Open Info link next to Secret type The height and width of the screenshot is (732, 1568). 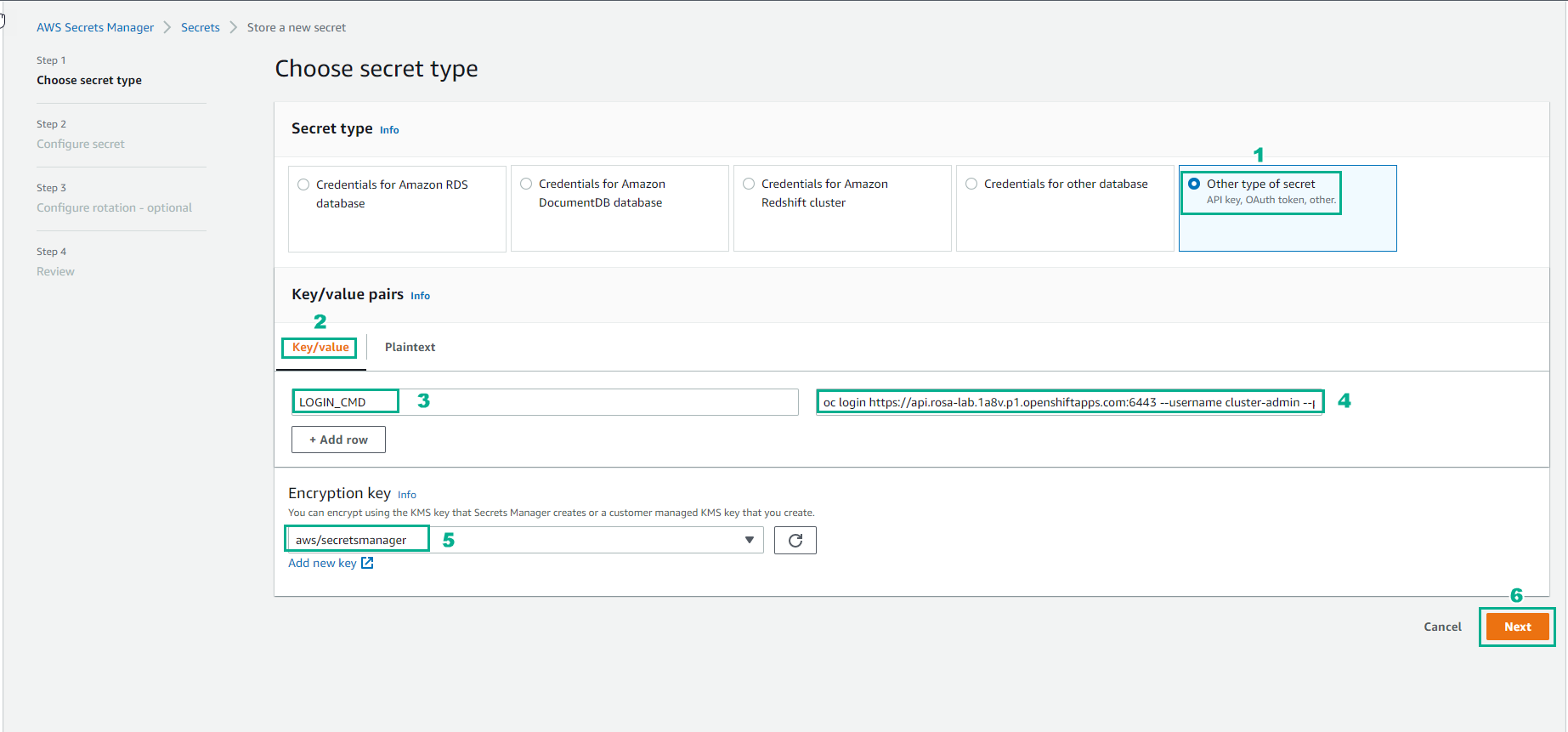389,130
